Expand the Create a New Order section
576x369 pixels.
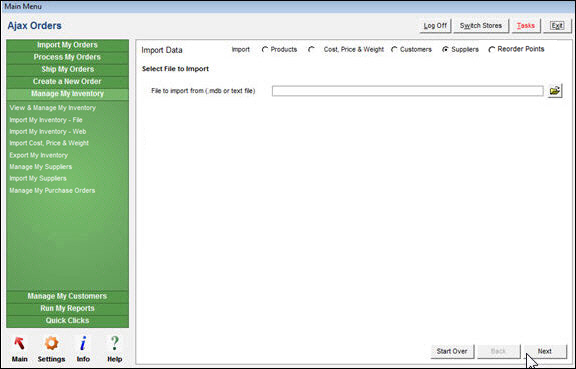coord(67,82)
